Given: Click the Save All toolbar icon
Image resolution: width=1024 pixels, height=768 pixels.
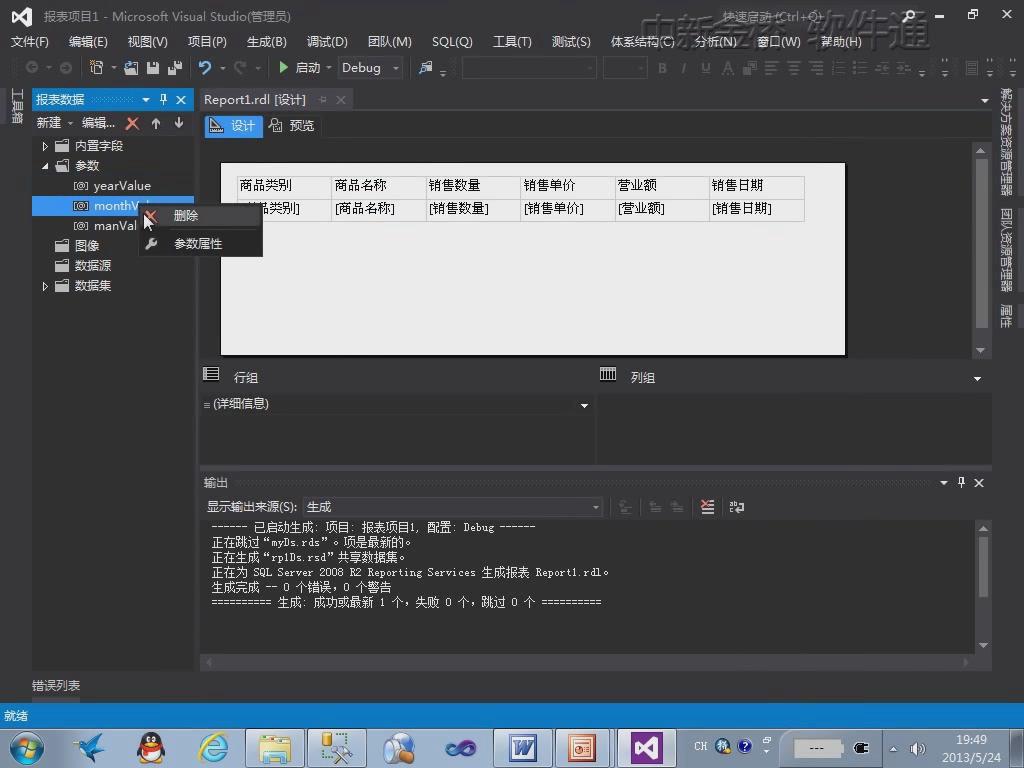Looking at the screenshot, I should [x=174, y=67].
